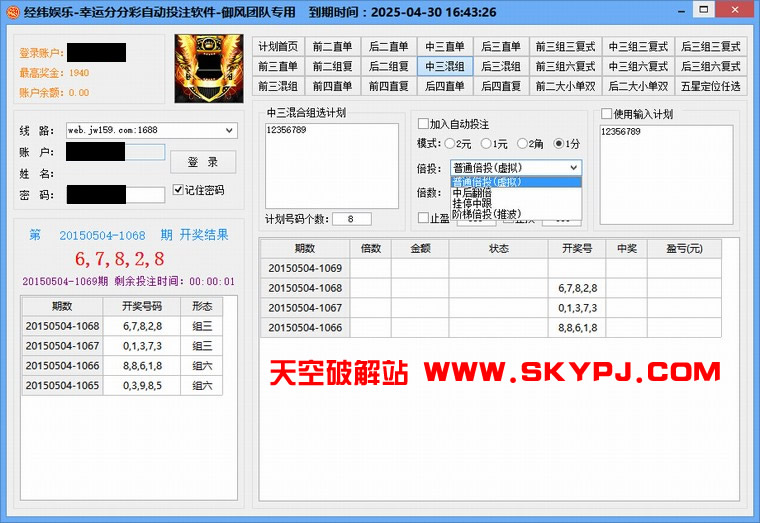This screenshot has height=523, width=760.
Task: Switch to the 计划首页 tab
Action: pos(278,46)
